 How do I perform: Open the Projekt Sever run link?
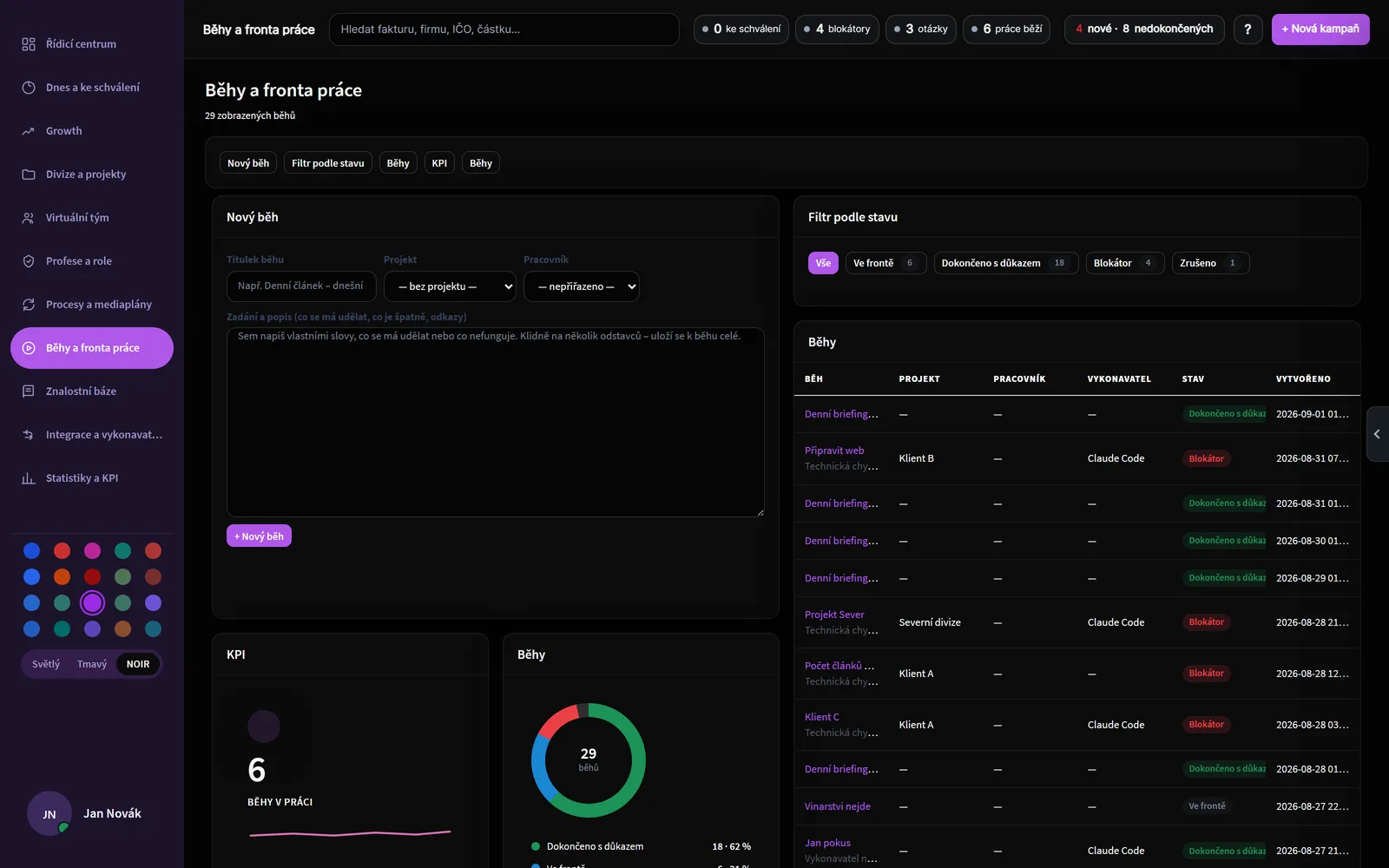pyautogui.click(x=834, y=615)
